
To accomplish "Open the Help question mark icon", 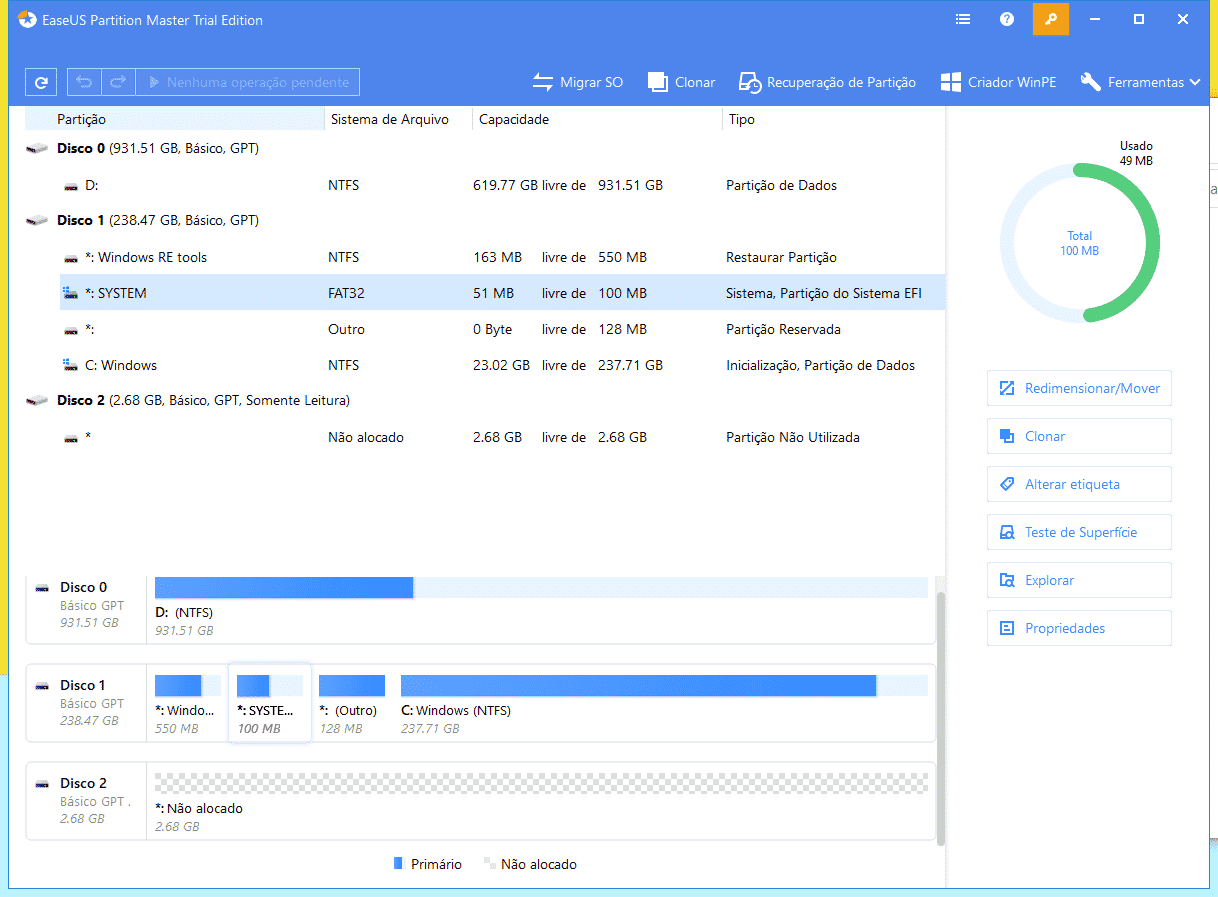I will pos(1006,19).
